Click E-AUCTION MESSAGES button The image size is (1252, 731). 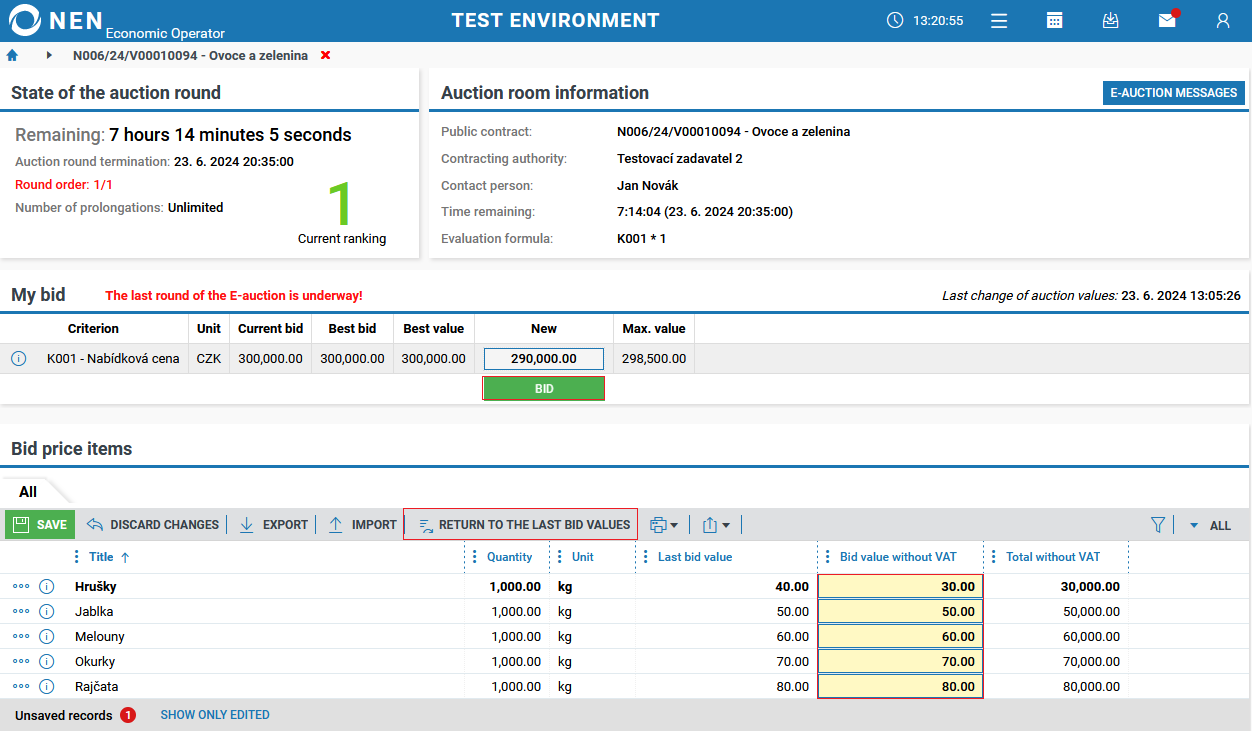click(x=1173, y=92)
